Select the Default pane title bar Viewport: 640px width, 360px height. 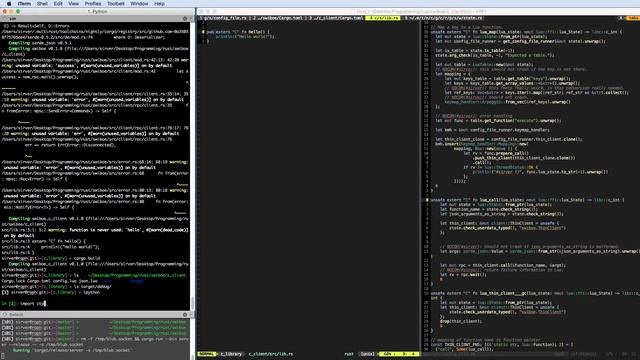pos(97,315)
